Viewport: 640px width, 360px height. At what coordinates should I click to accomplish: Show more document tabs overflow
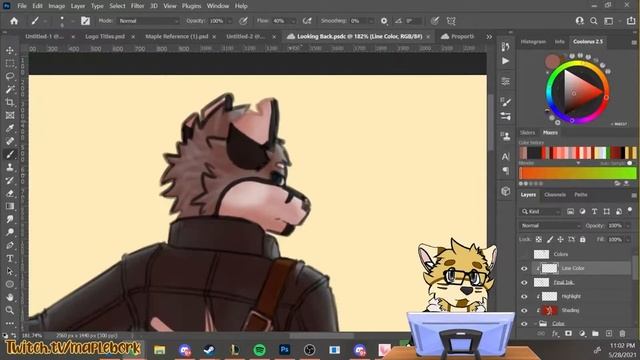coord(489,37)
